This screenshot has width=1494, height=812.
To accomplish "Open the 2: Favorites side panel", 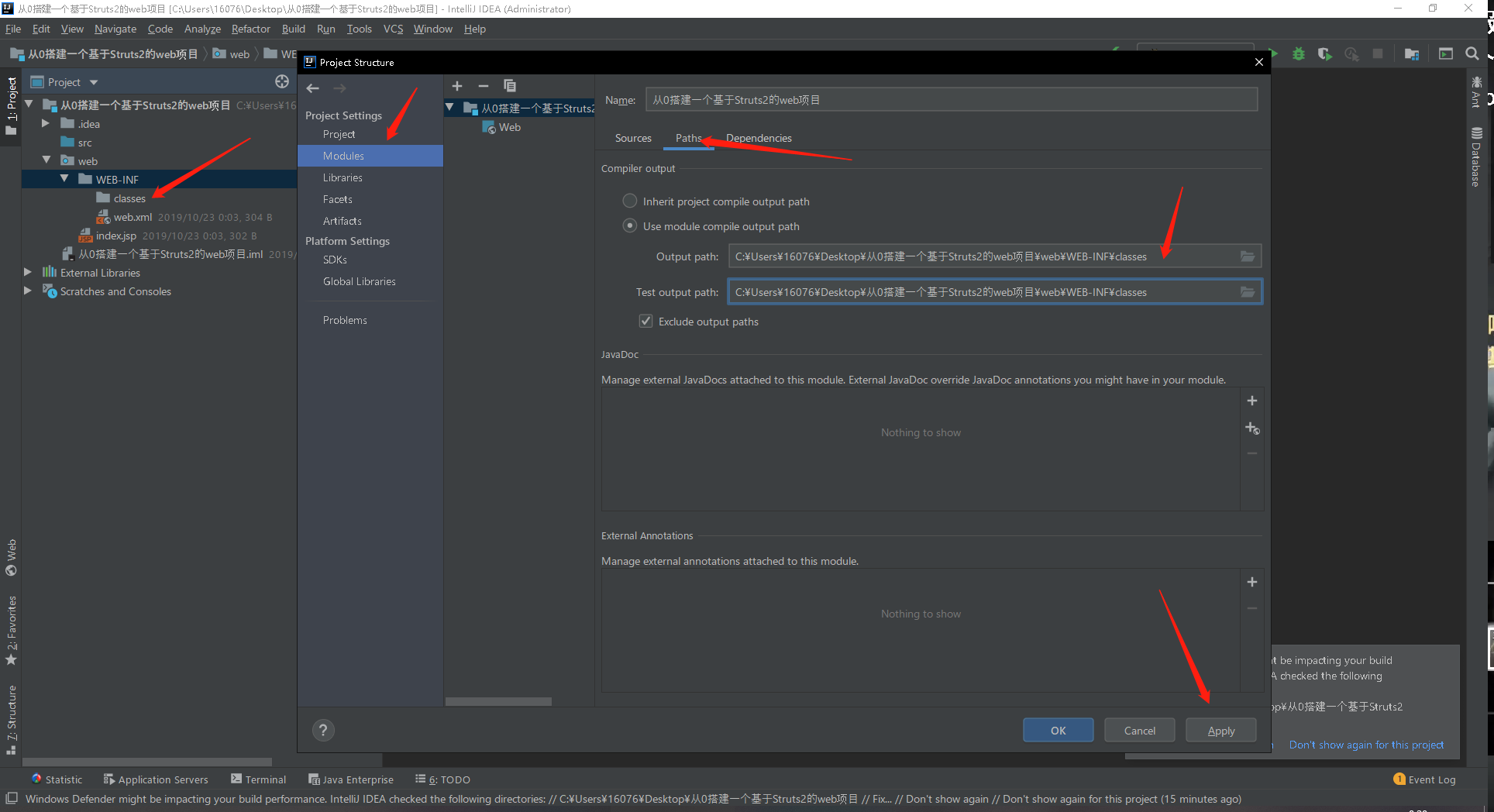I will coord(11,630).
